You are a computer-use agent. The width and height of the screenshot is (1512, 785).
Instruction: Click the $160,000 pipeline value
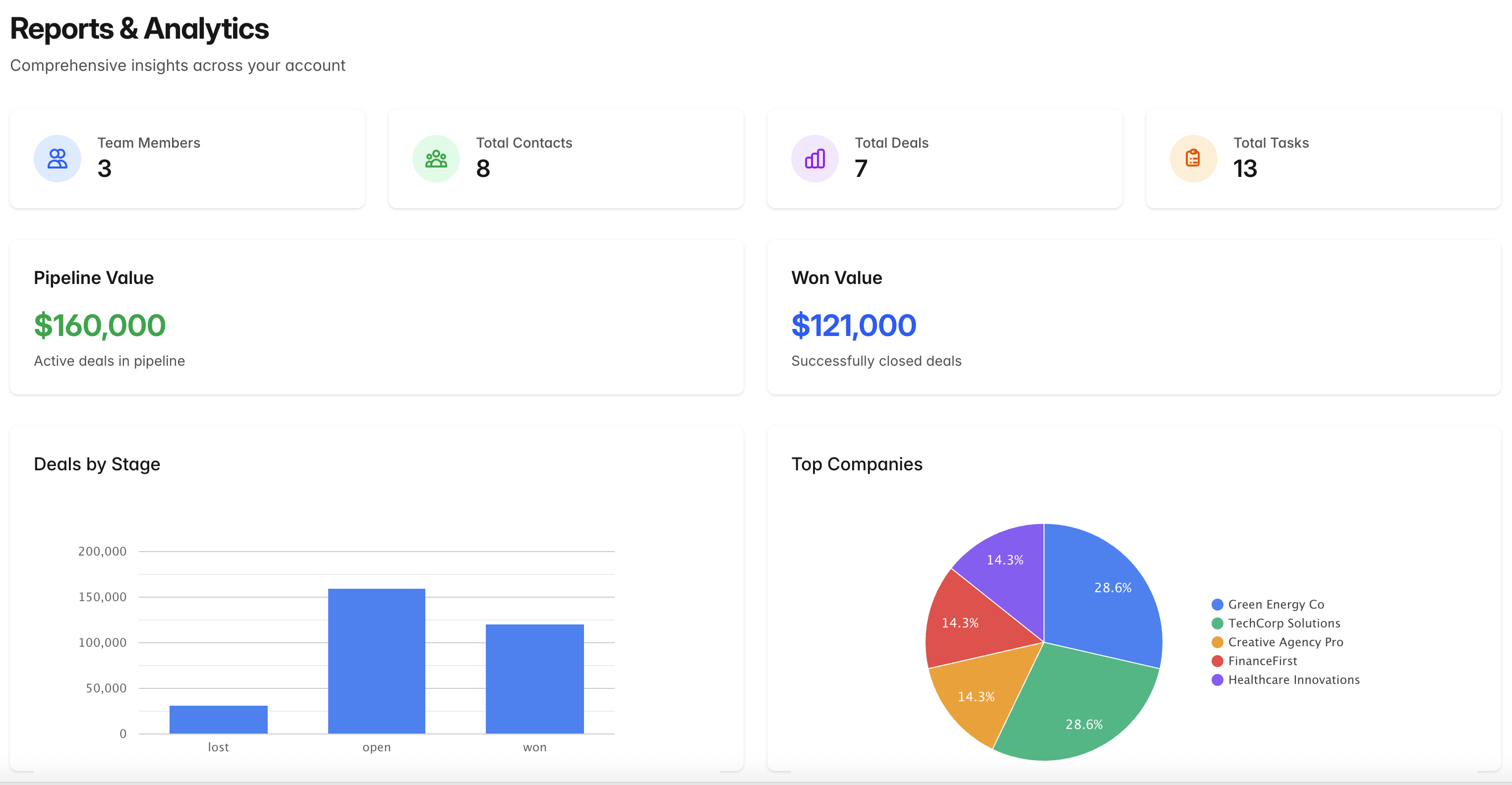point(100,326)
